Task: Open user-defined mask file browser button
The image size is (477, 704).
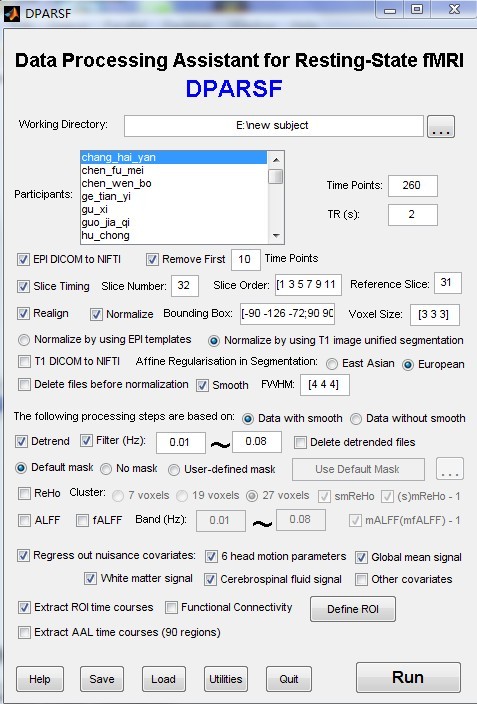Action: tap(450, 469)
